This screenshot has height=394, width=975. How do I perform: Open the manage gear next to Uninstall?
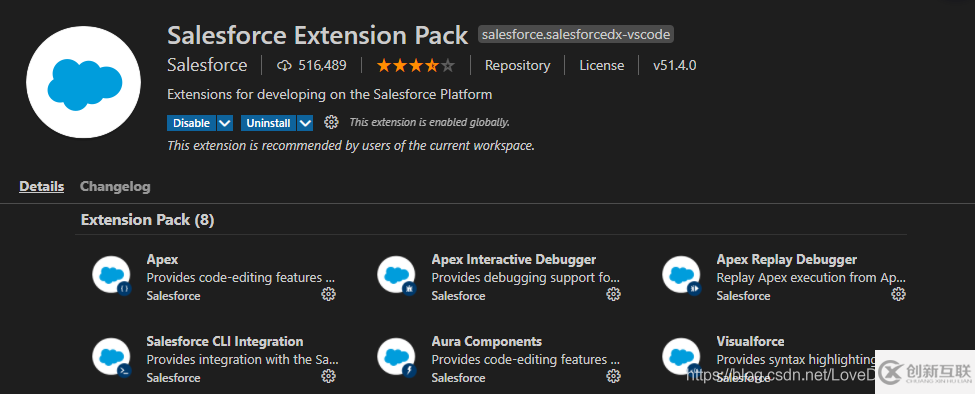pyautogui.click(x=331, y=122)
